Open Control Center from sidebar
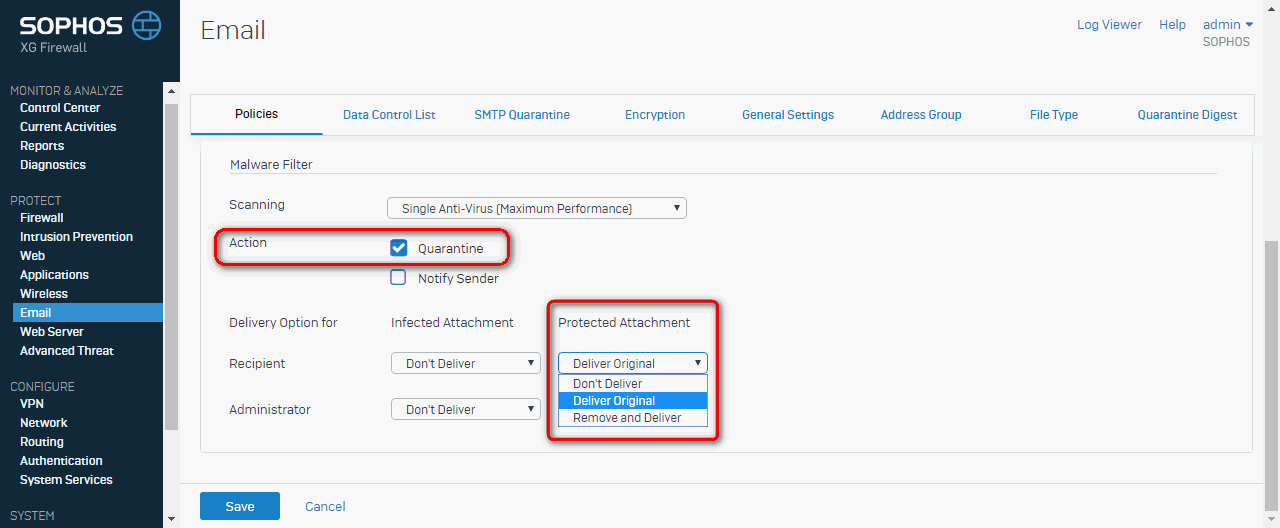The height and width of the screenshot is (528, 1280). [60, 108]
